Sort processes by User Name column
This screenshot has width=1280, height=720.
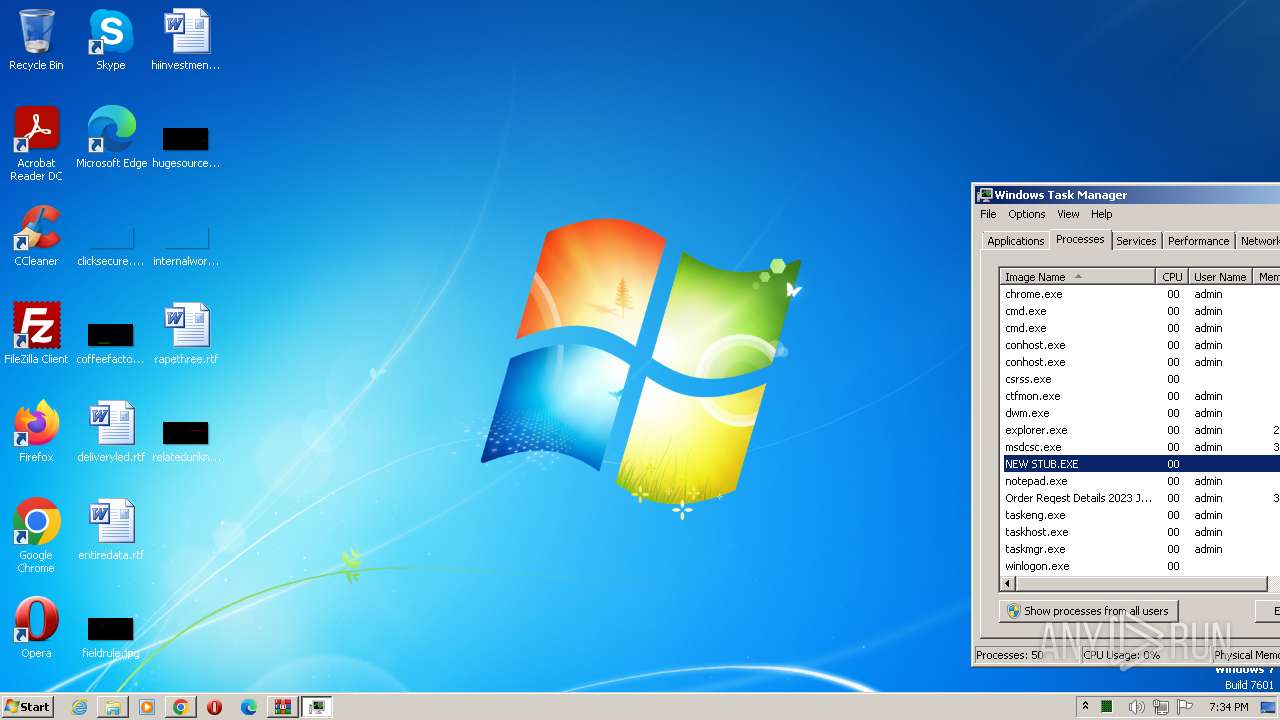point(1220,277)
